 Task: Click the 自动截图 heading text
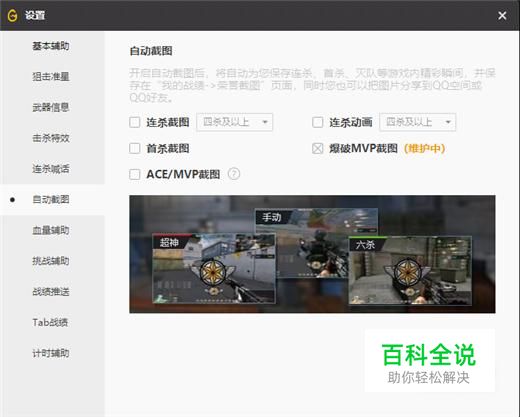(x=151, y=51)
